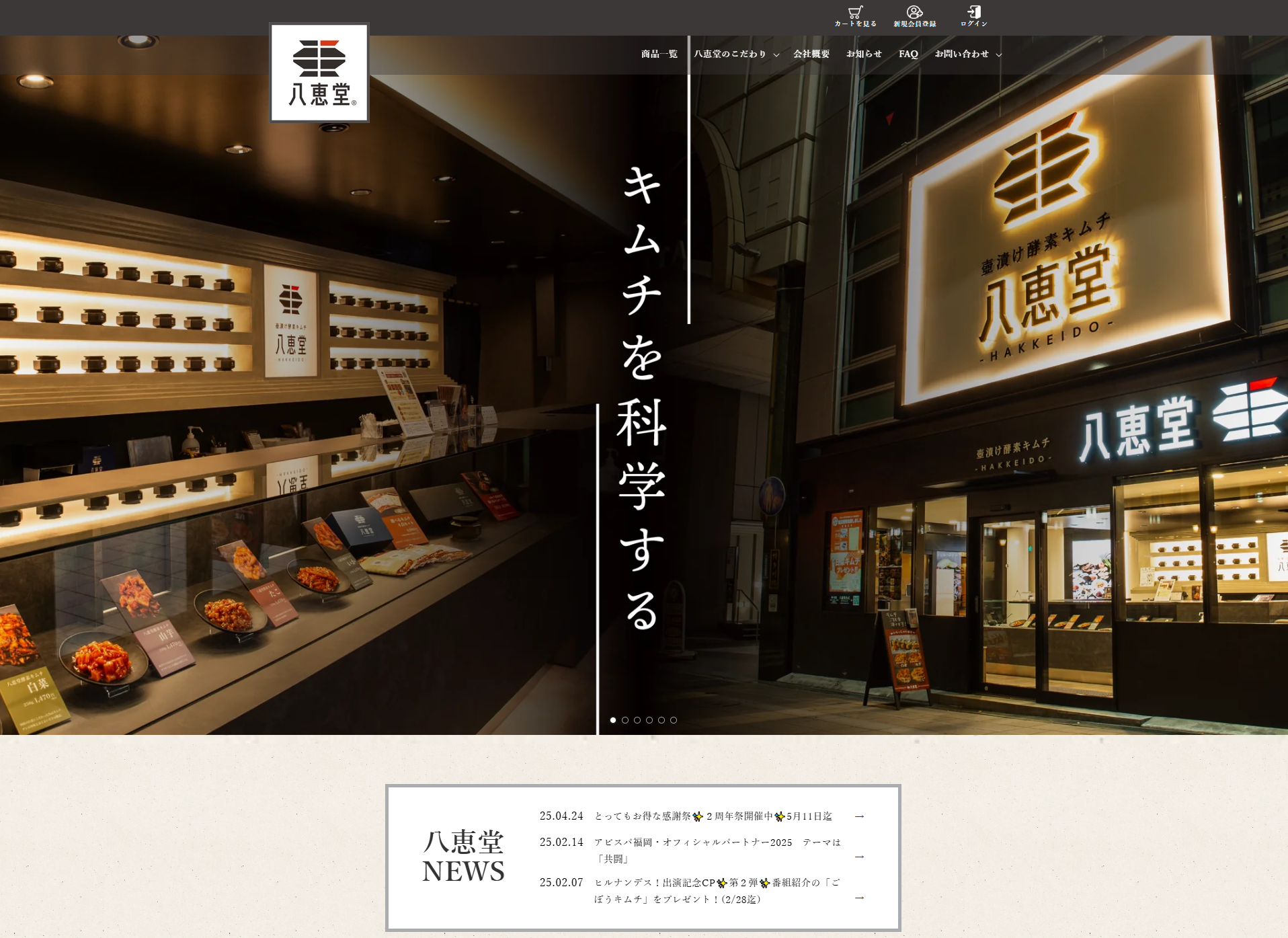The width and height of the screenshot is (1288, 938).
Task: Click the date 25.02.07
Action: pos(561,882)
